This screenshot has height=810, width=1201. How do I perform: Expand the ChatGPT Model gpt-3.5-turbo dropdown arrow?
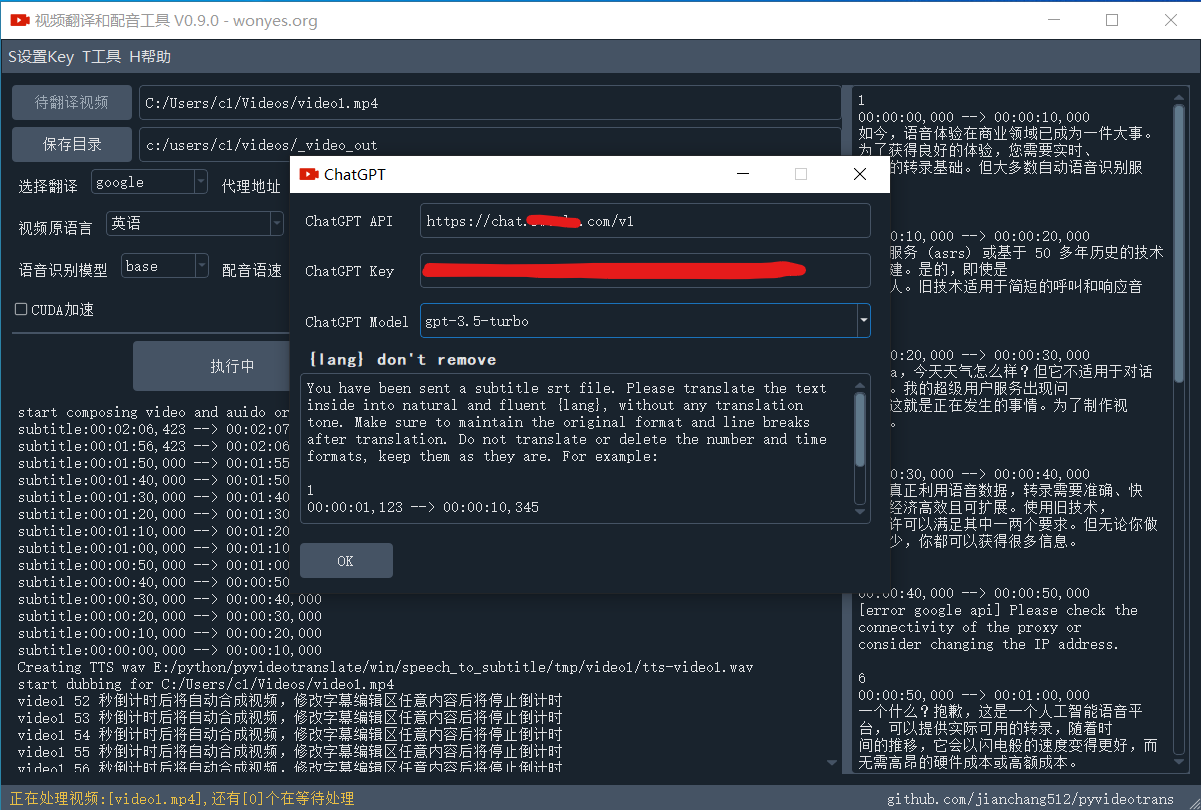pos(863,321)
